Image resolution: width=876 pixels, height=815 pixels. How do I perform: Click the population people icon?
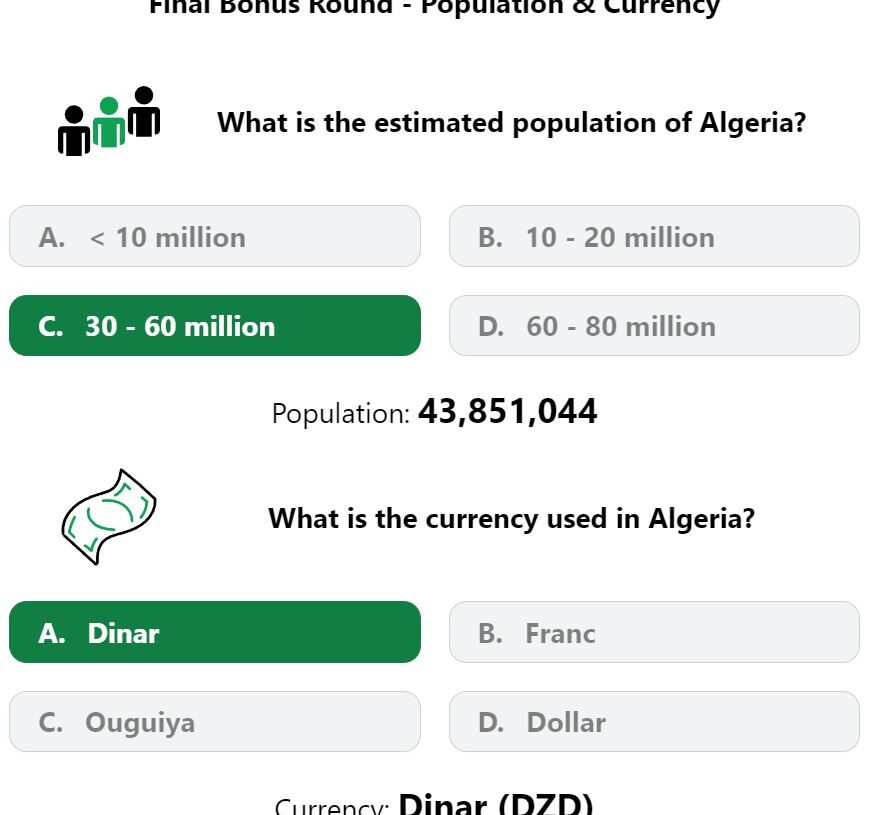[x=109, y=121]
